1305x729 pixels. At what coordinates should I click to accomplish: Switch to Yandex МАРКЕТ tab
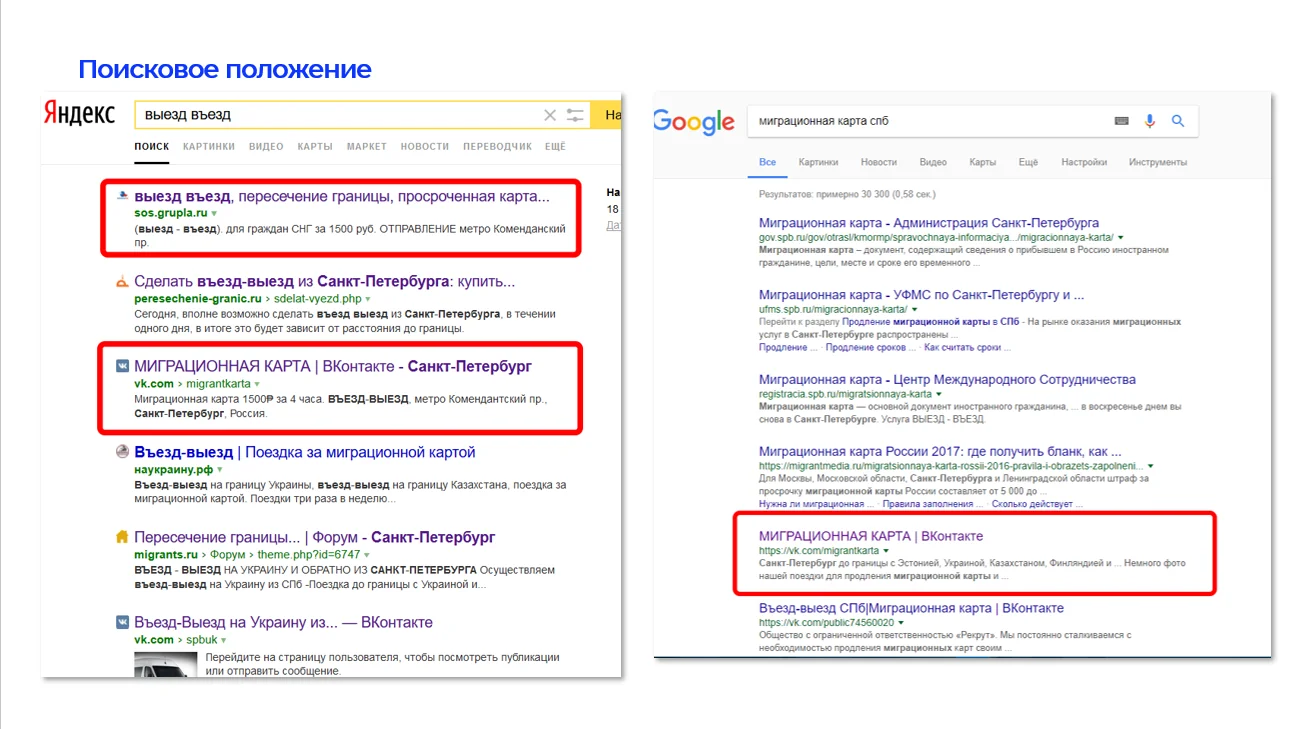click(x=367, y=147)
